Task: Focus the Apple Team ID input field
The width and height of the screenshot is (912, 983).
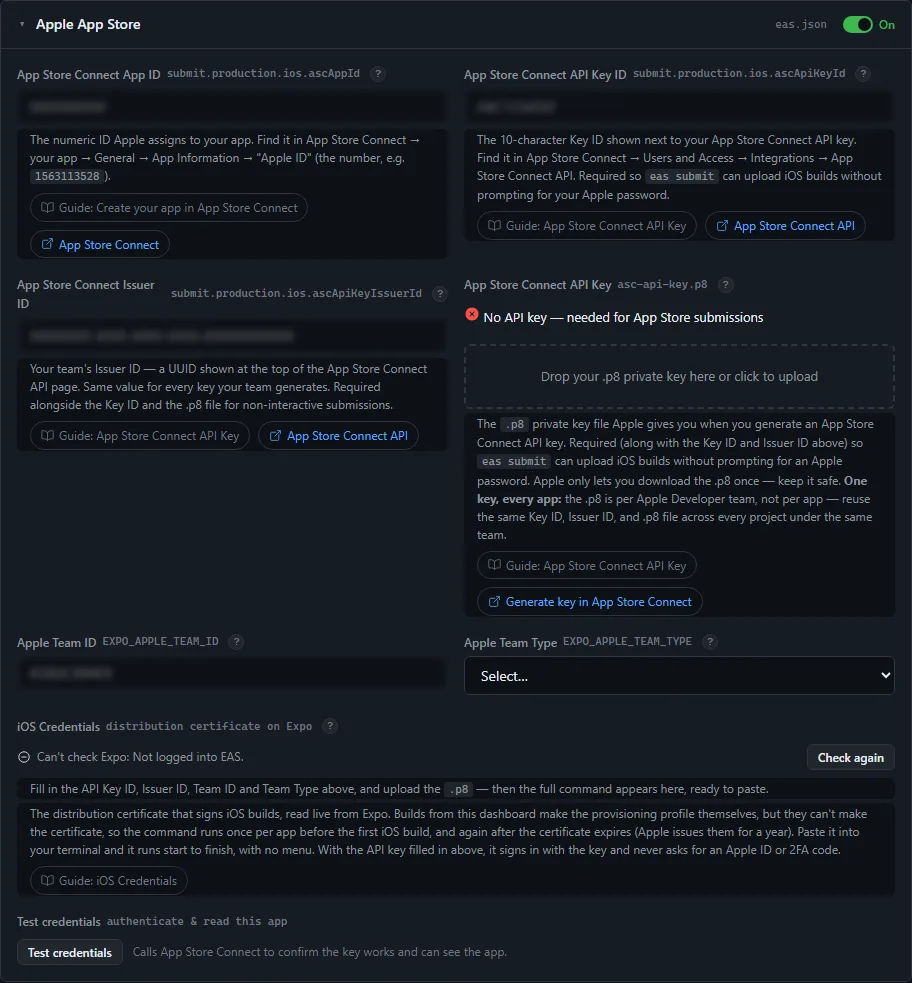Action: (x=232, y=673)
